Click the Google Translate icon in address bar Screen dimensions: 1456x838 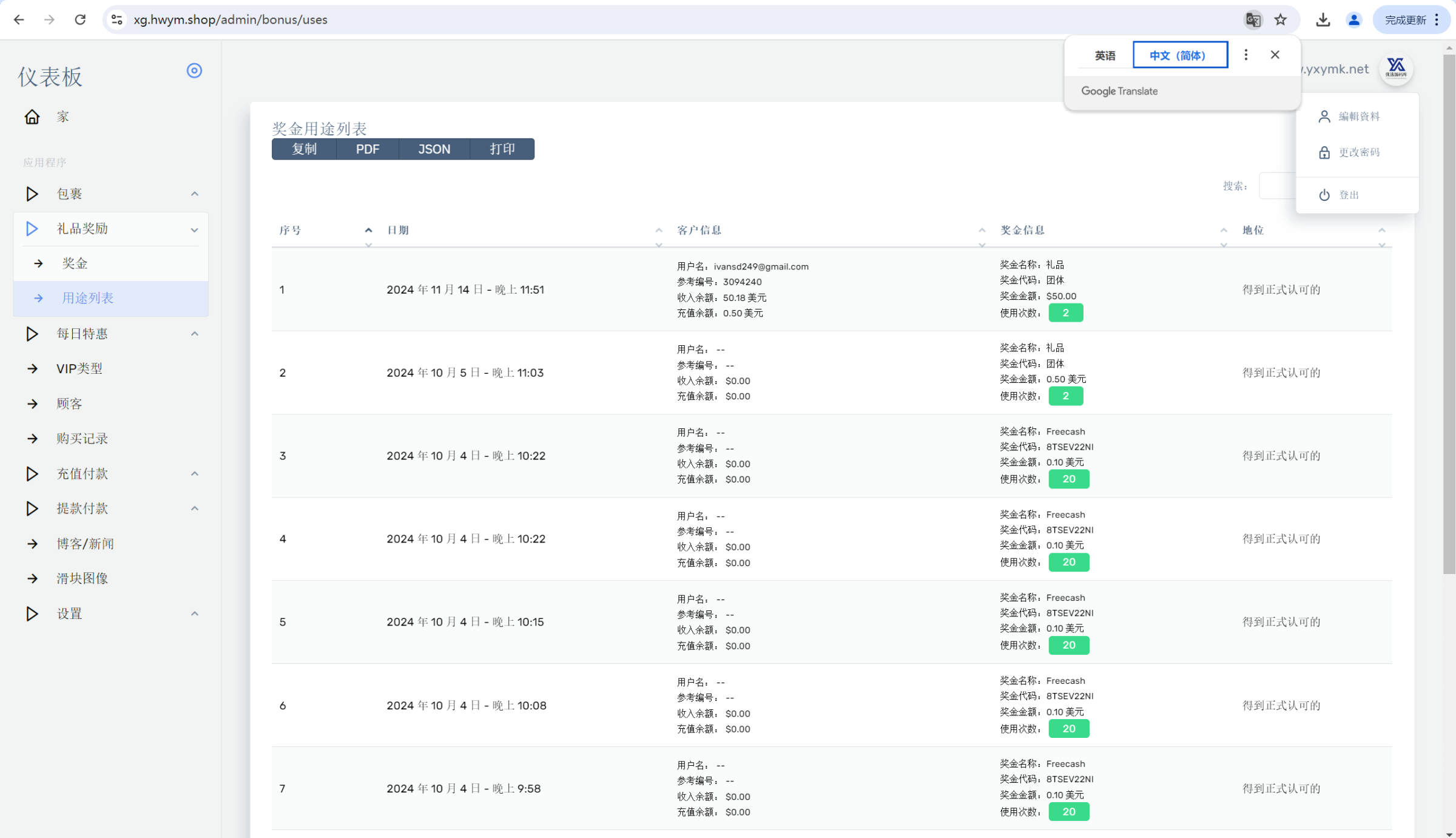click(x=1253, y=20)
